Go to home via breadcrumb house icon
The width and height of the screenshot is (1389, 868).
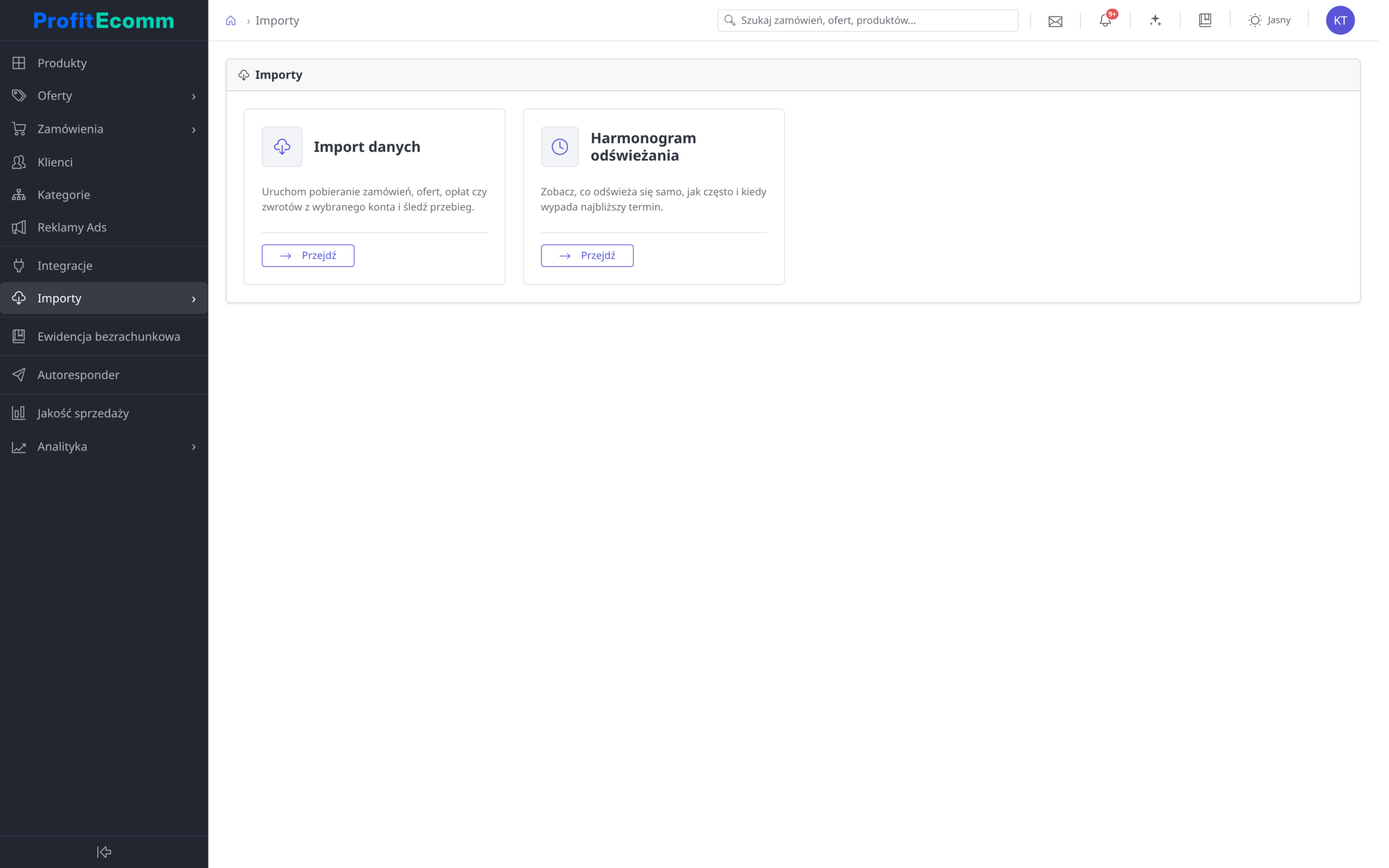pyautogui.click(x=231, y=21)
